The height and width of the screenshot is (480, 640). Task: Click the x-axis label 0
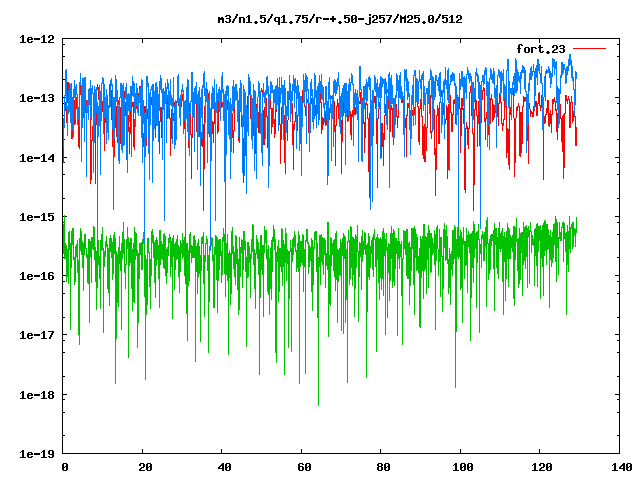pyautogui.click(x=64, y=467)
